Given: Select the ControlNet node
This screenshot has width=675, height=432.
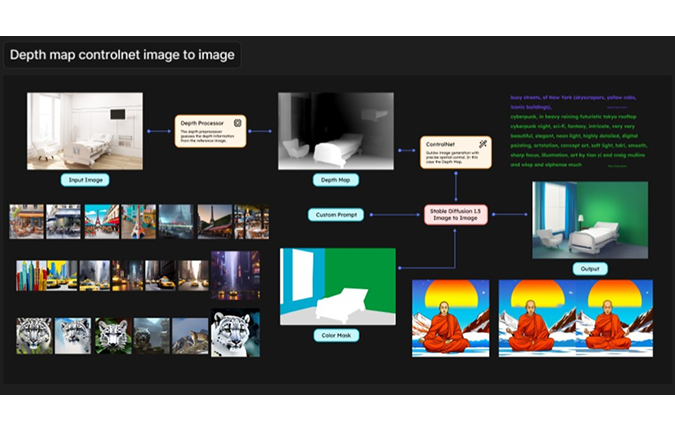Looking at the screenshot, I should click(456, 152).
